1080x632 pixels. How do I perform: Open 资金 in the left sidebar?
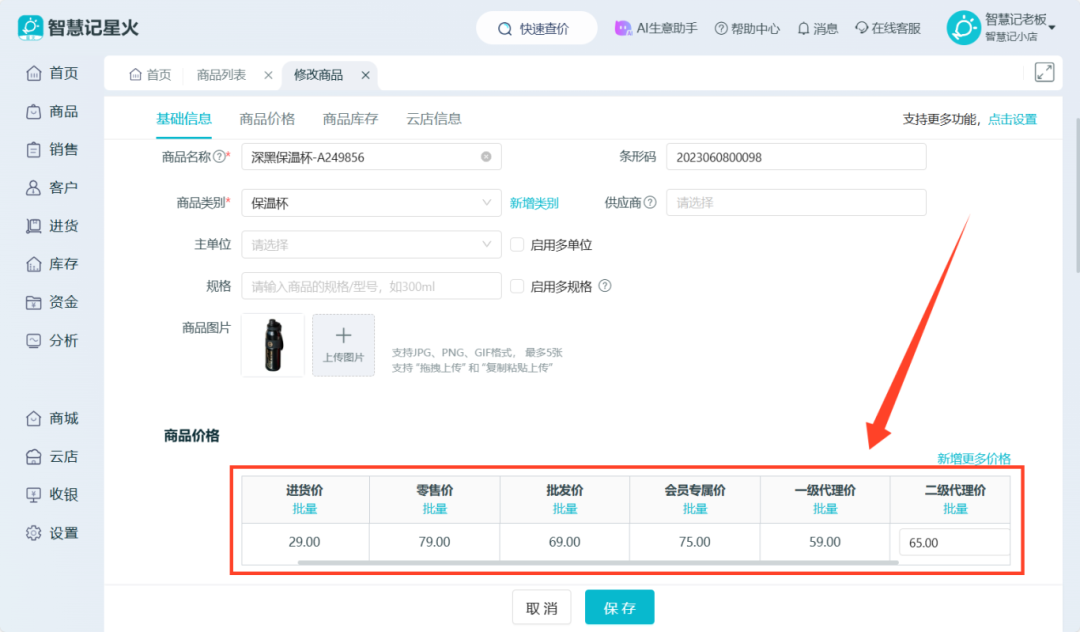[52, 302]
